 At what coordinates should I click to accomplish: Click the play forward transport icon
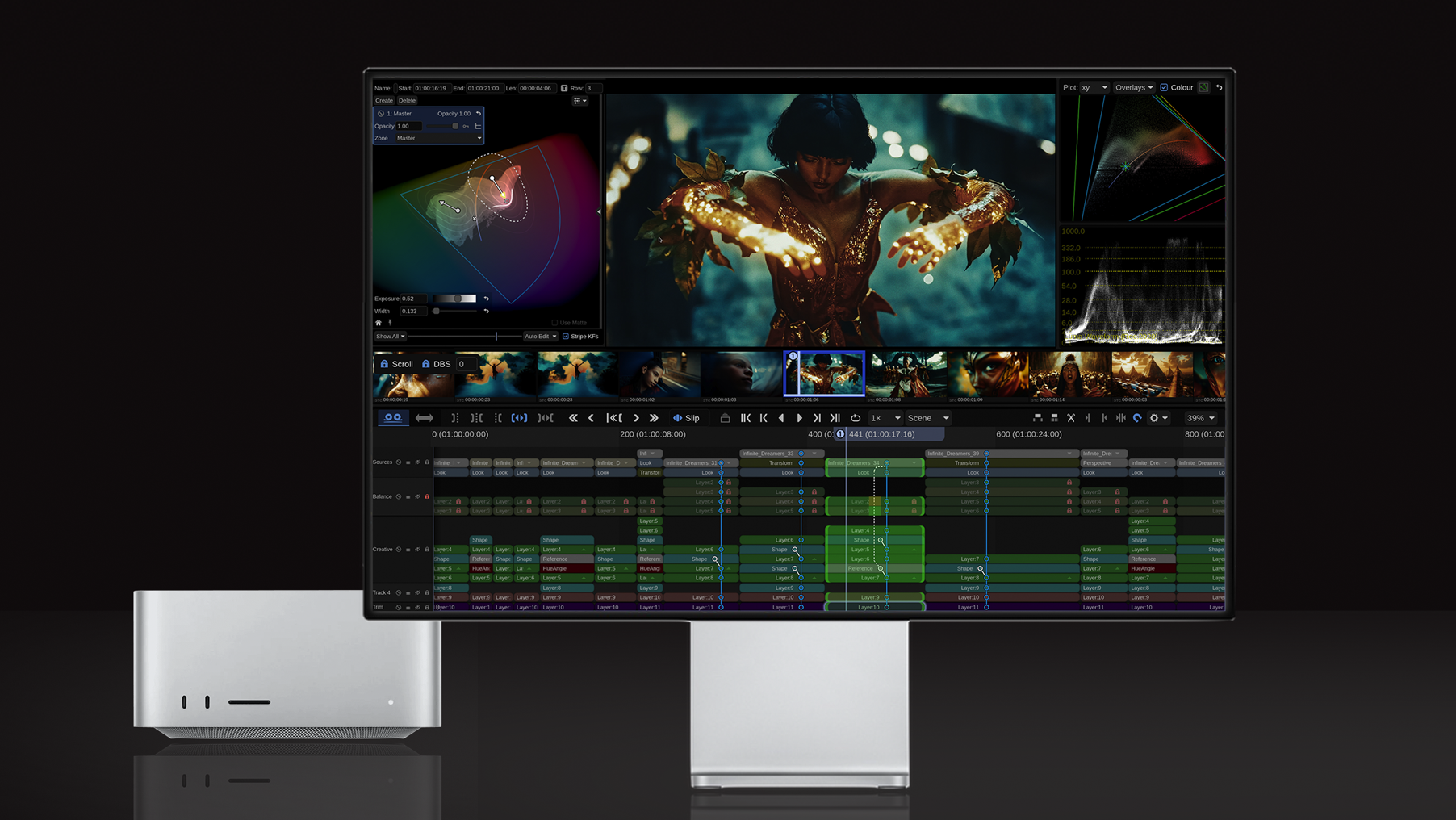tap(800, 418)
